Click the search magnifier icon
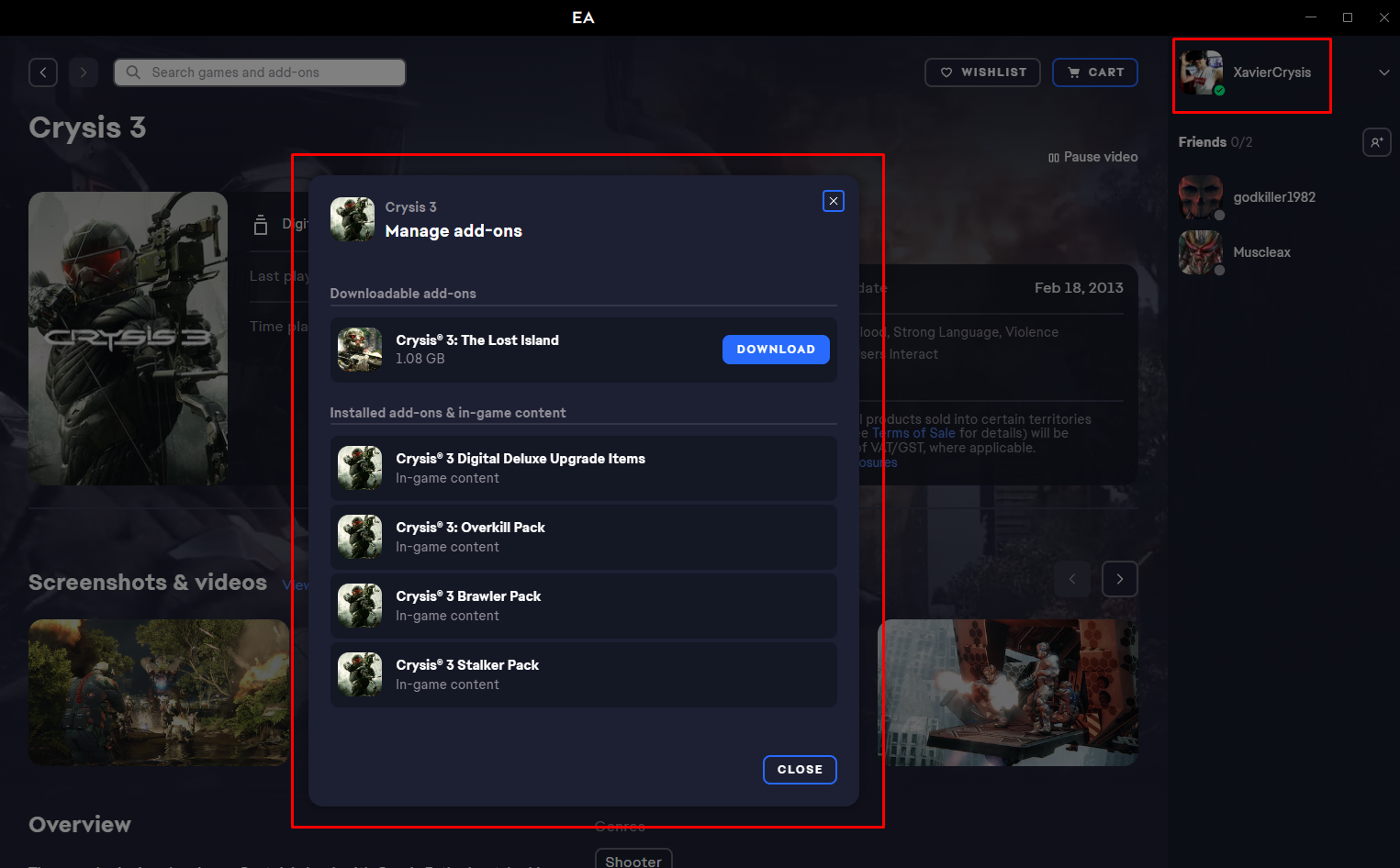Screen dimensions: 1400x868 click(133, 72)
